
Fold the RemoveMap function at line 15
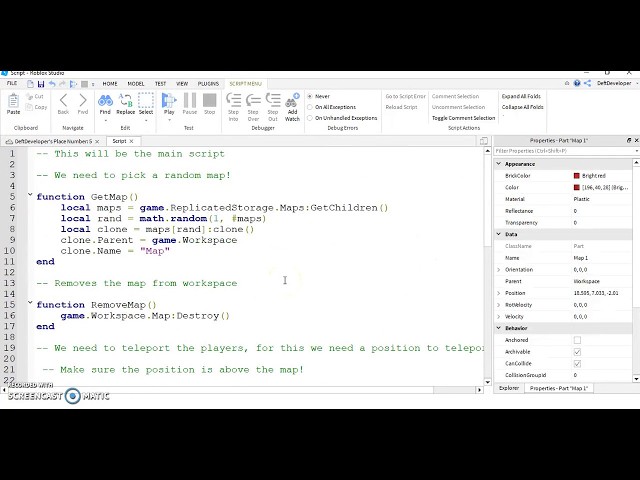pyautogui.click(x=30, y=303)
